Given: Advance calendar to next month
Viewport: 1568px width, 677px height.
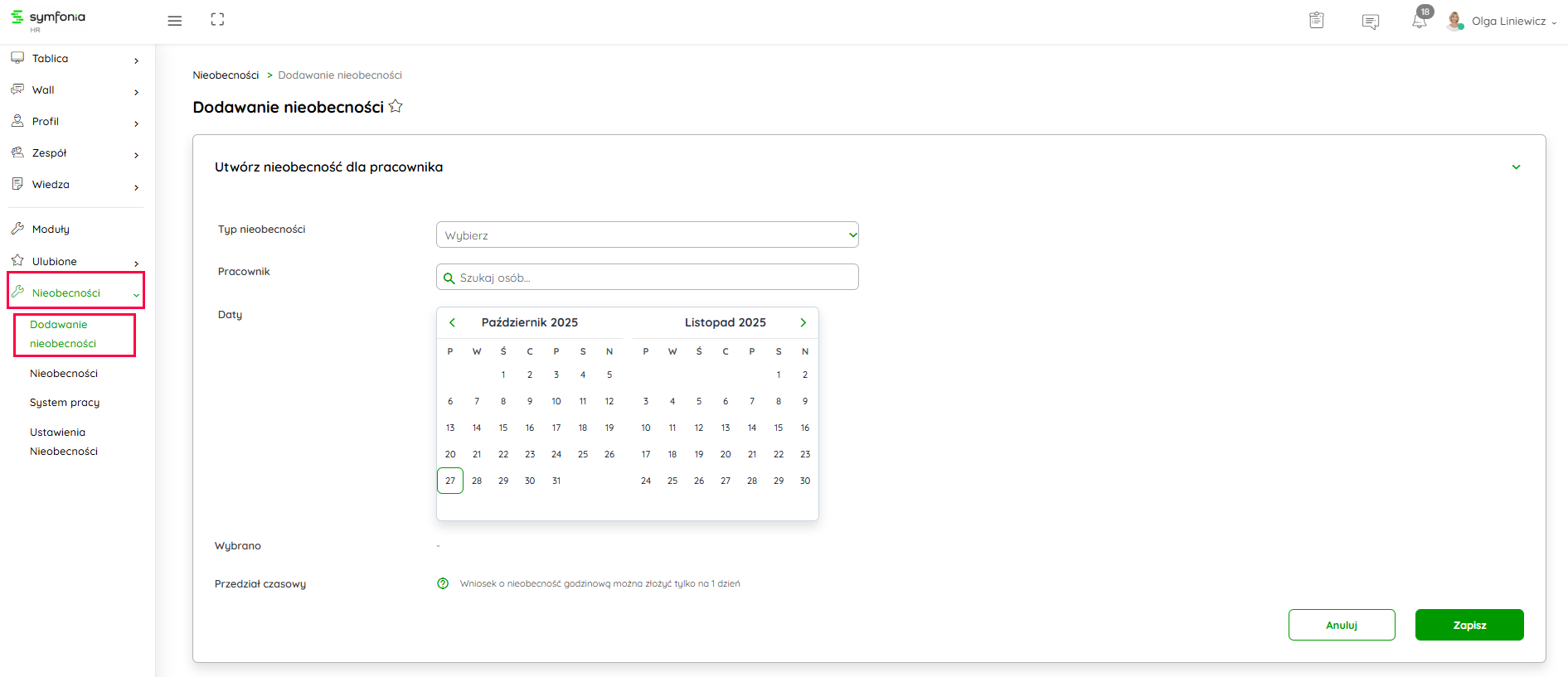Looking at the screenshot, I should point(803,322).
